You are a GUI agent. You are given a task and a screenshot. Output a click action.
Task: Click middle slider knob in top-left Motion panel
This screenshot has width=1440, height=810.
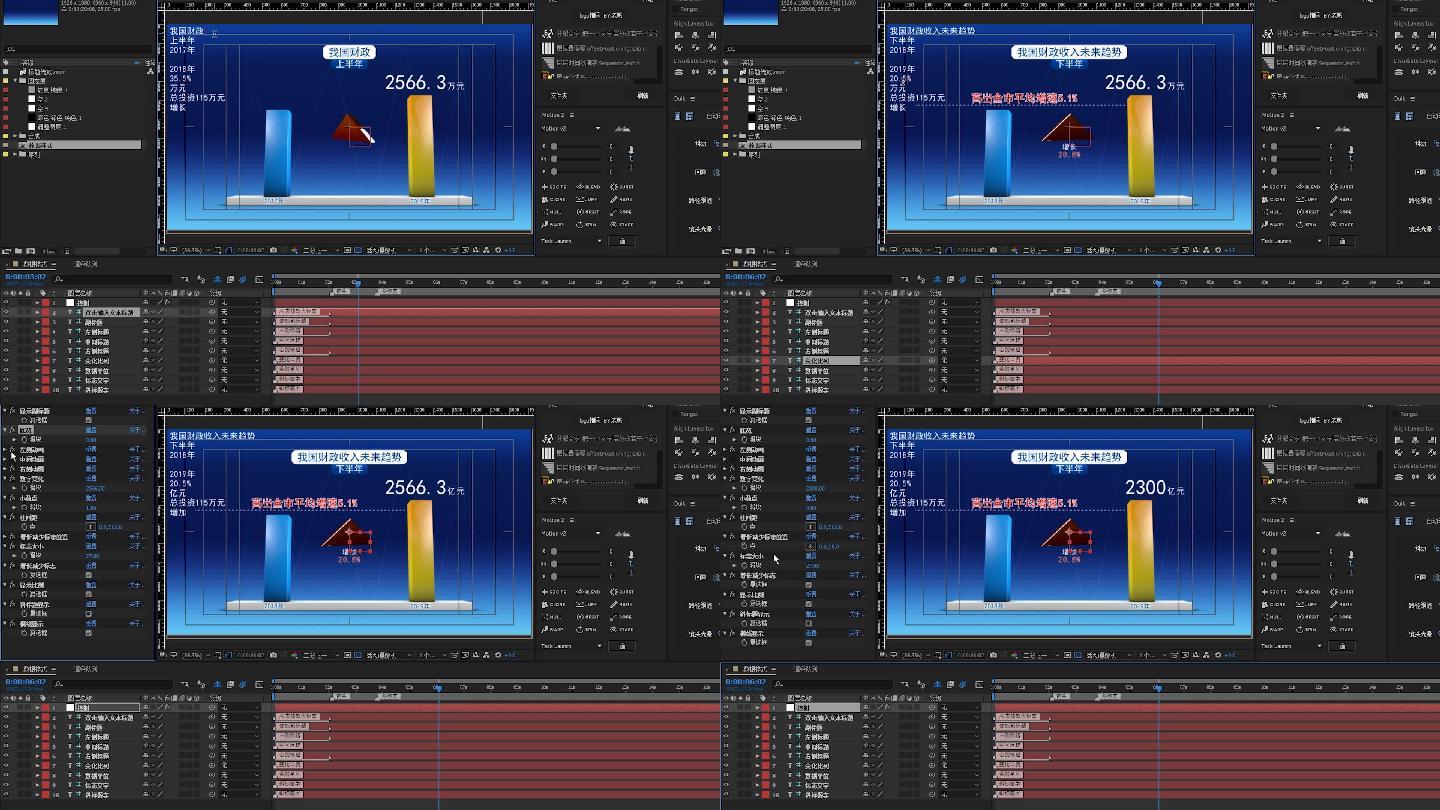point(554,159)
